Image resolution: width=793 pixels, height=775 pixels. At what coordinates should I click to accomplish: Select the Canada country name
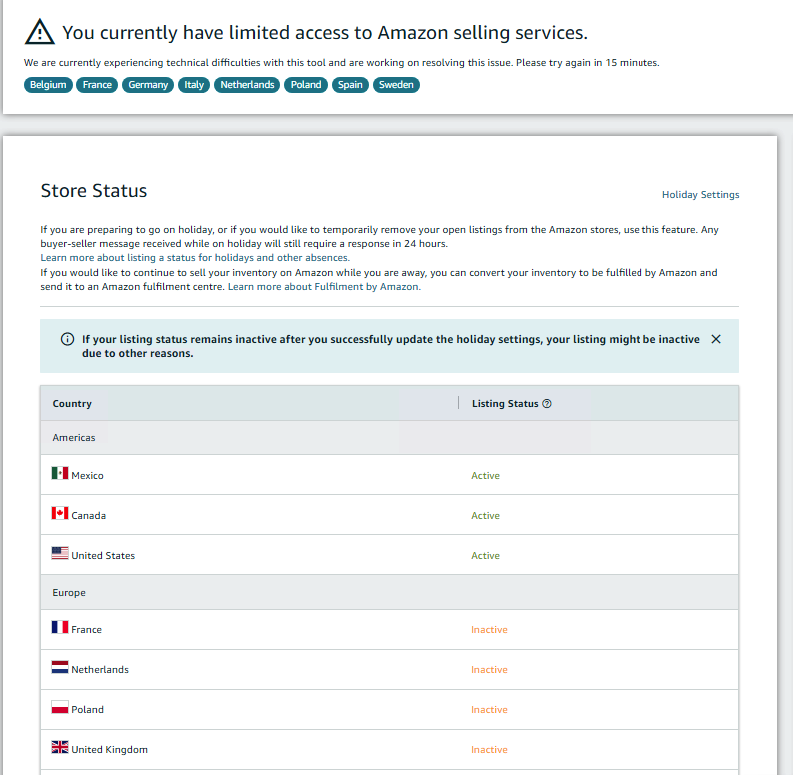89,515
